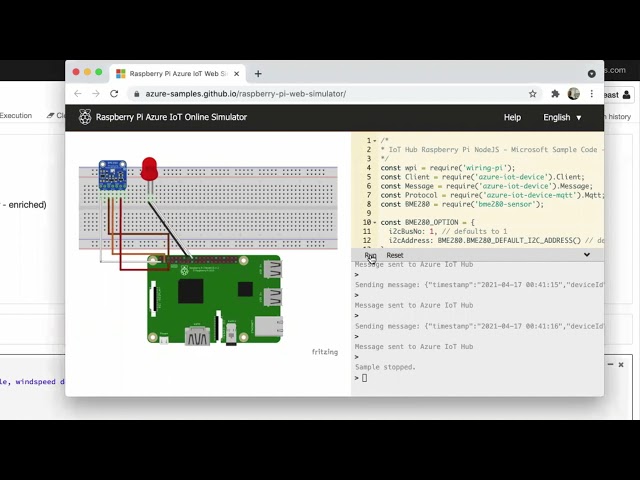Go forward with browser forward arrow
Viewport: 640px width, 480px height.
point(96,94)
